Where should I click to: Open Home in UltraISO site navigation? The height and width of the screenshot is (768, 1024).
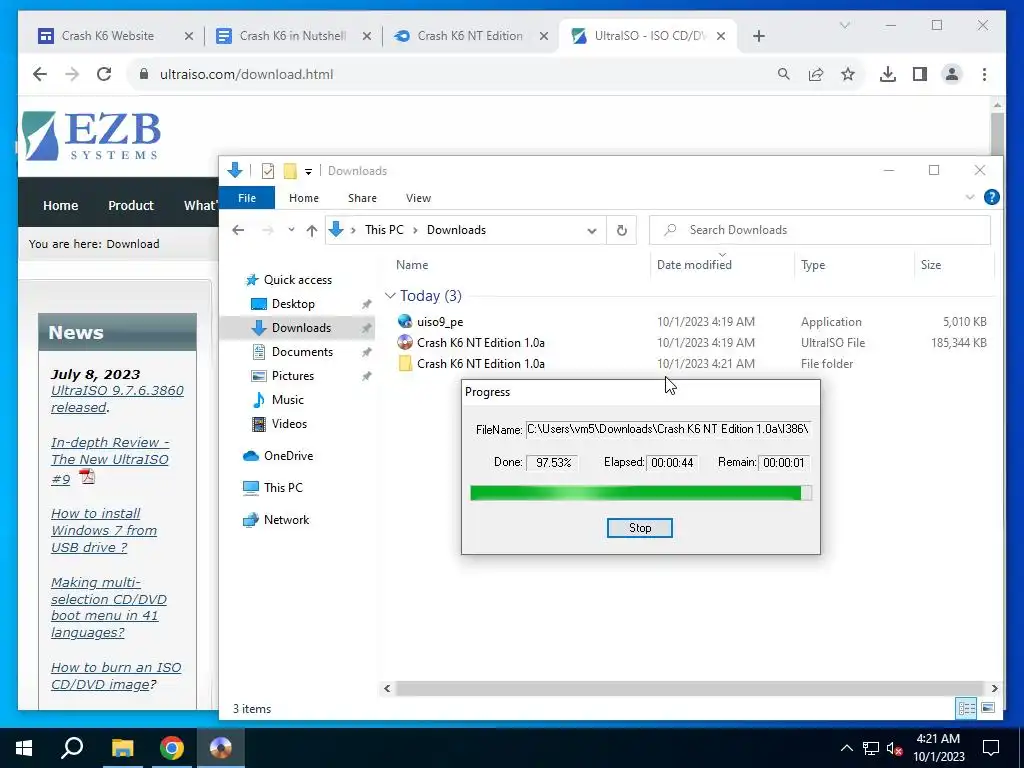click(61, 205)
